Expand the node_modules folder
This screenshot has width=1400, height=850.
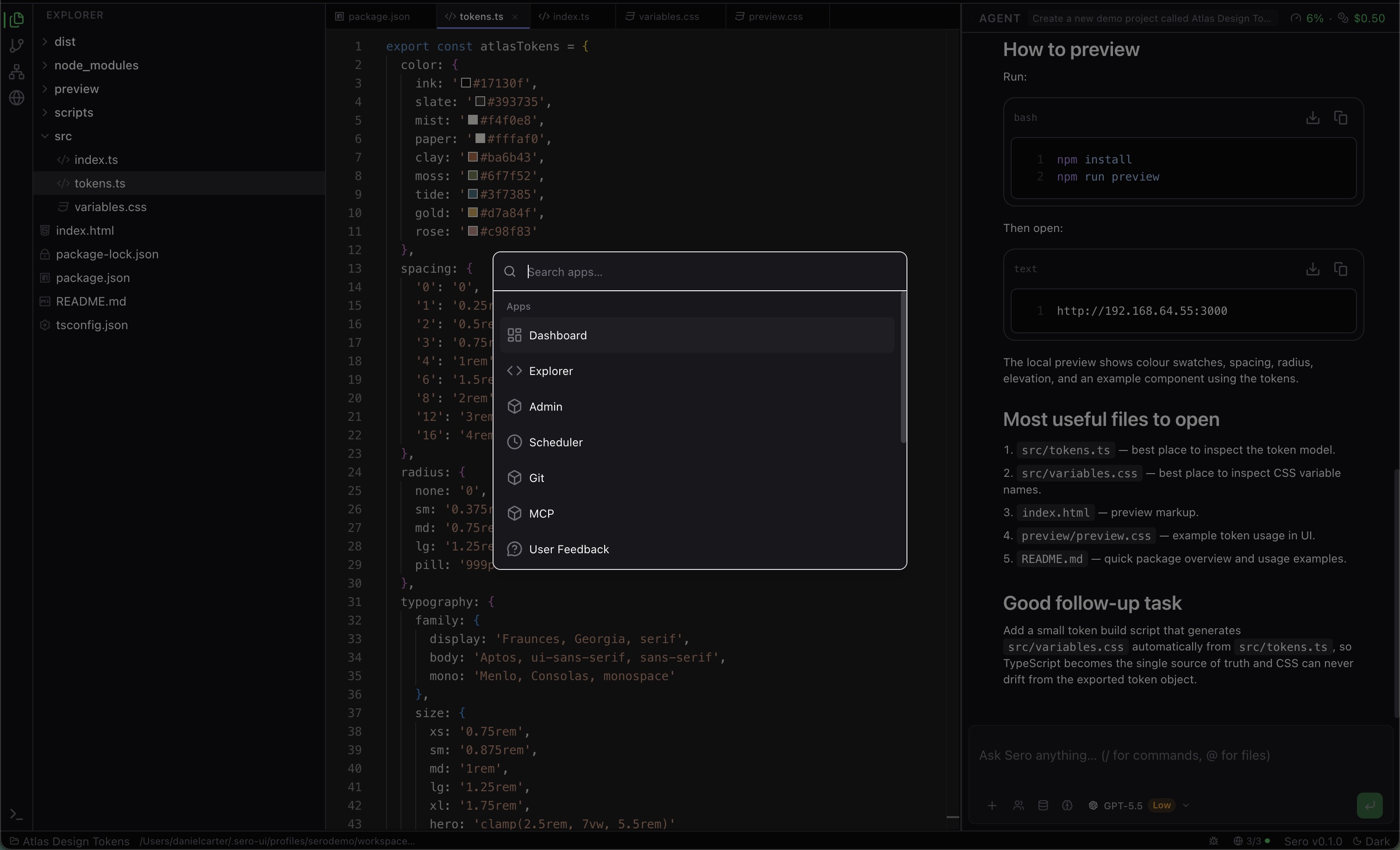point(97,65)
